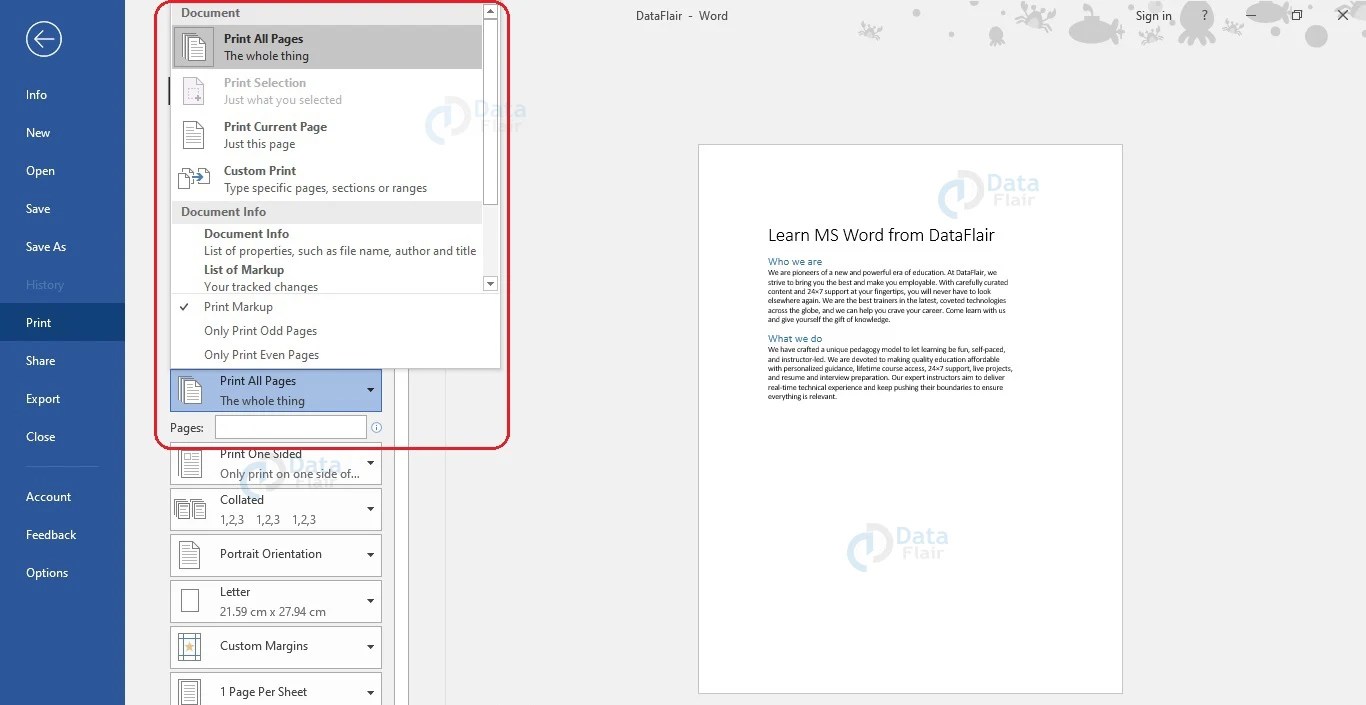1366x705 pixels.
Task: Click the Print Current Page icon
Action: pyautogui.click(x=194, y=134)
